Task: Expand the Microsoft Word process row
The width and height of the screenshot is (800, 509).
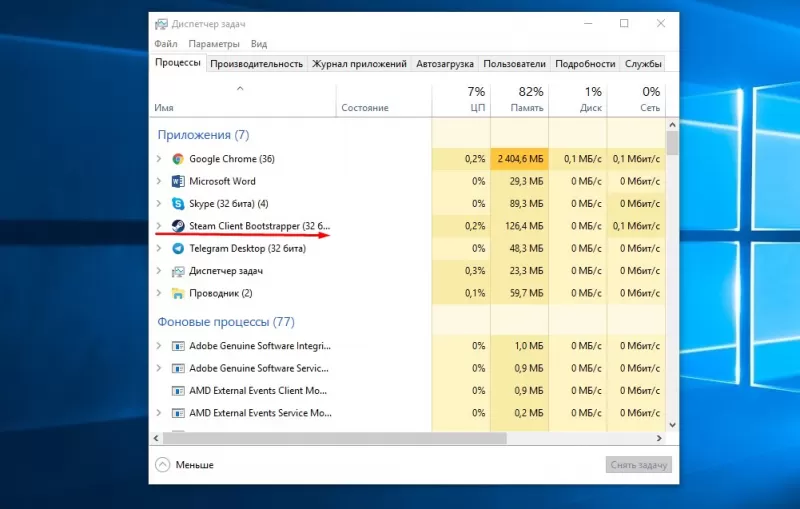Action: pyautogui.click(x=159, y=181)
